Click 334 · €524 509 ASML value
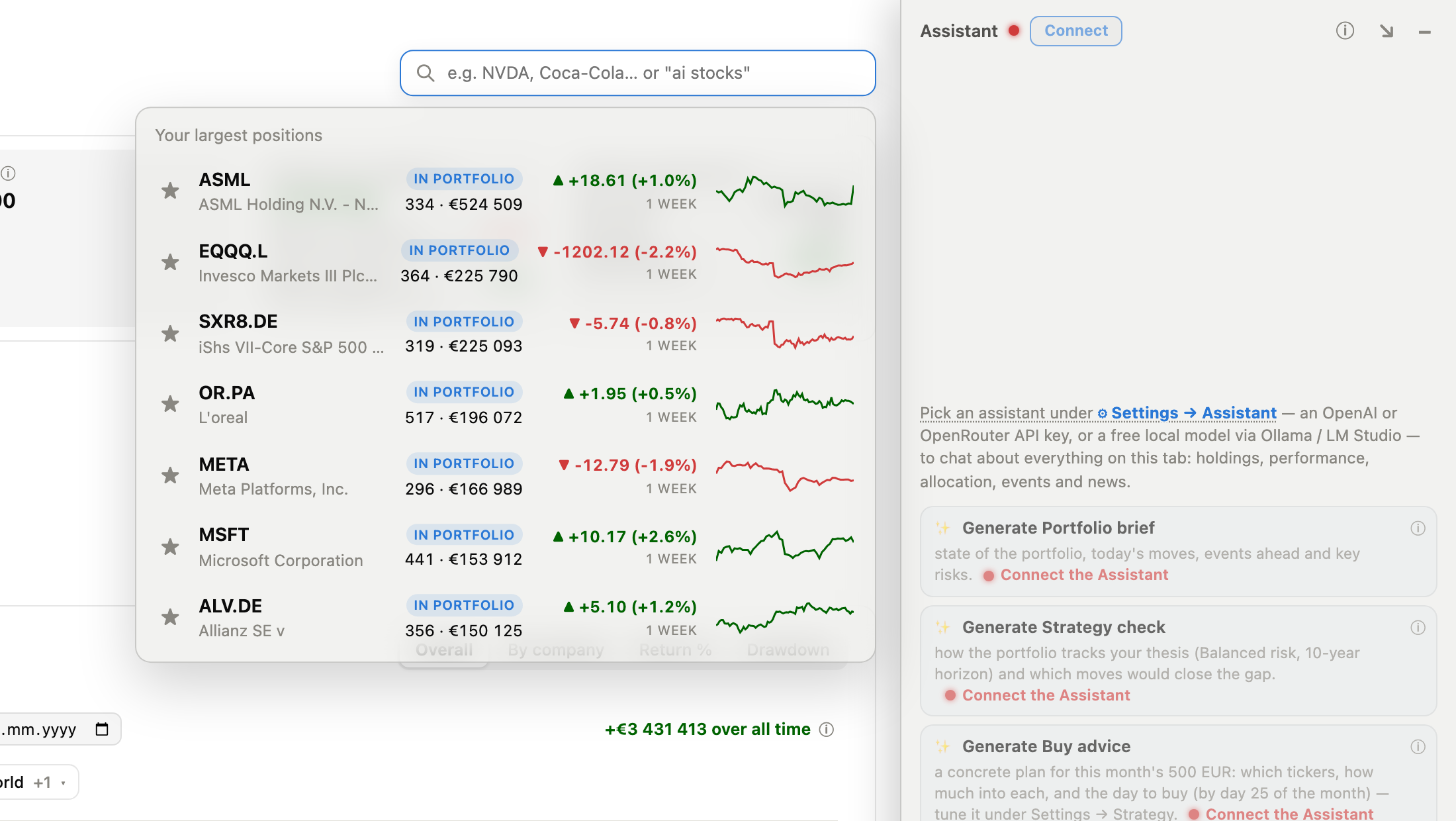This screenshot has height=821, width=1456. click(x=464, y=205)
